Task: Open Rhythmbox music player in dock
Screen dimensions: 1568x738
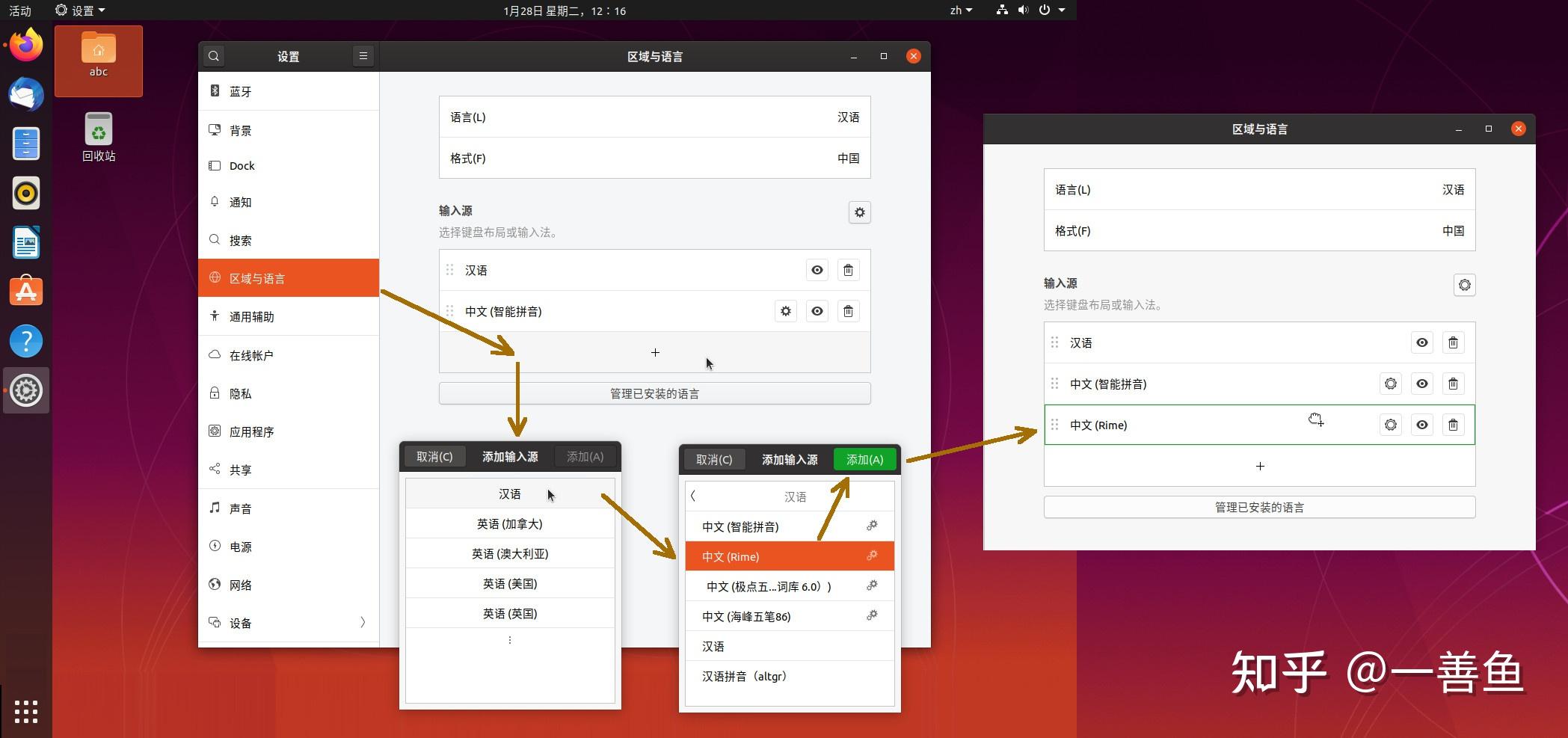Action: pos(26,193)
